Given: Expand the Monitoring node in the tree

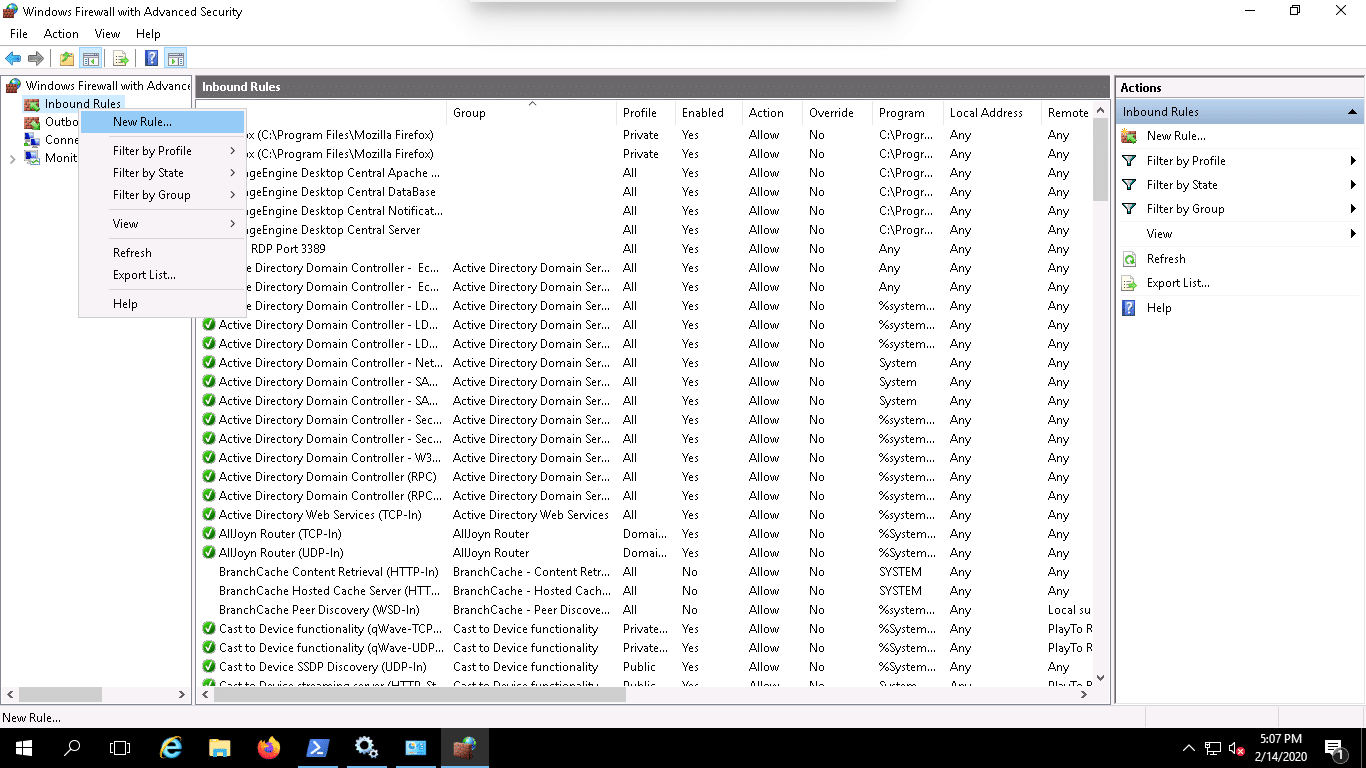Looking at the screenshot, I should pos(12,159).
